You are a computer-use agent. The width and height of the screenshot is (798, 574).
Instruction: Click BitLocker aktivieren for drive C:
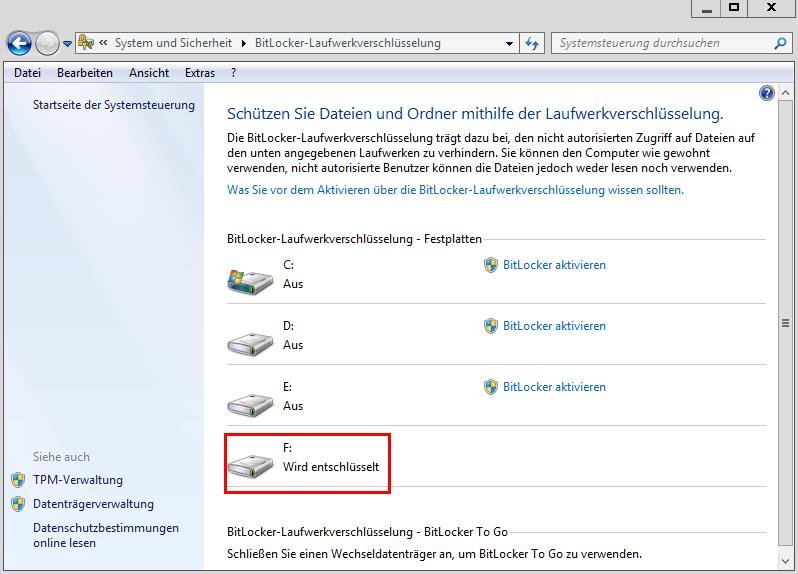554,265
